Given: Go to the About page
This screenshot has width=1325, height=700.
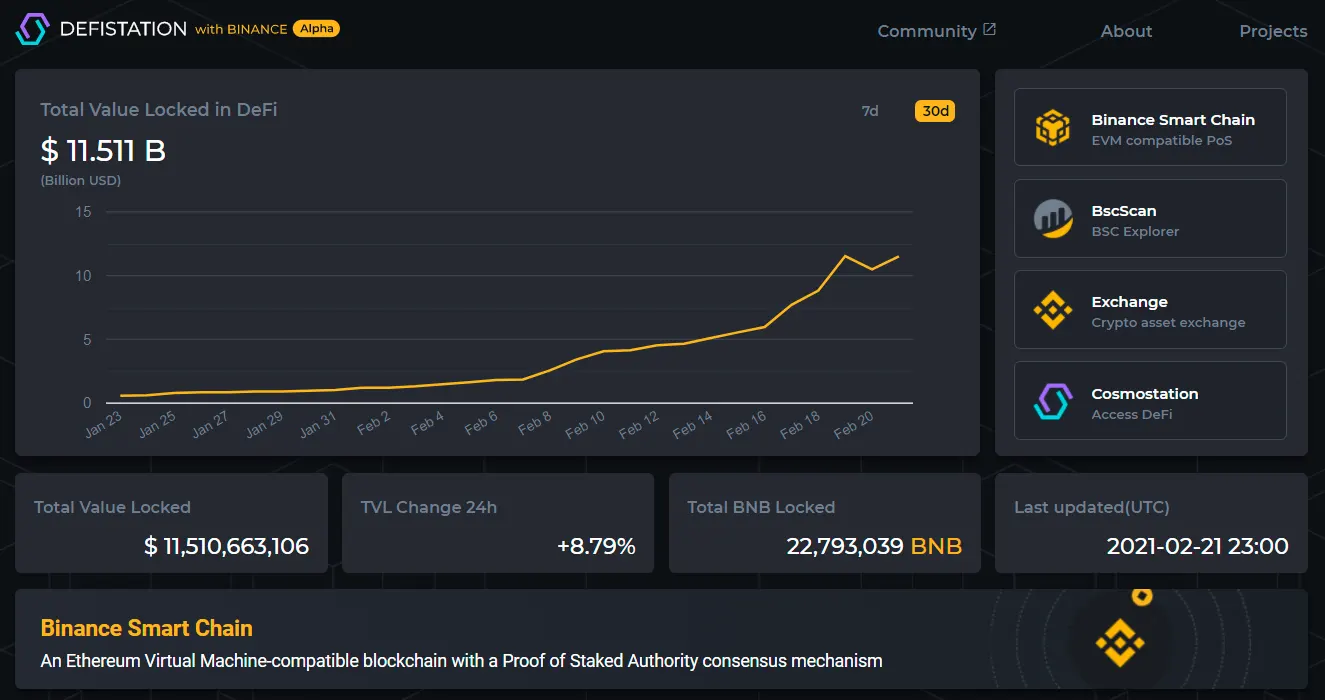Looking at the screenshot, I should [x=1126, y=31].
